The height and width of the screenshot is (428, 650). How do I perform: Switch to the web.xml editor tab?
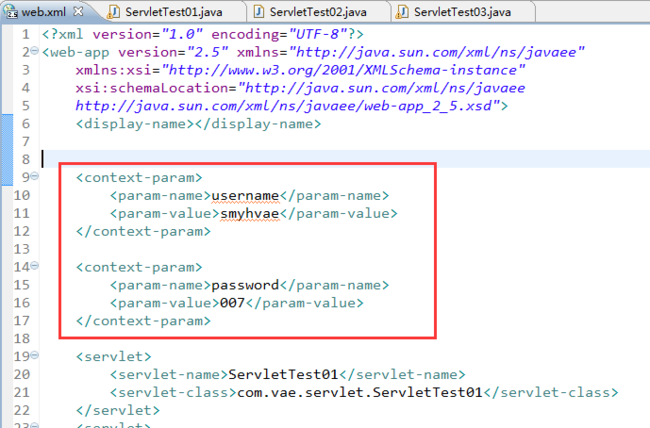(44, 12)
